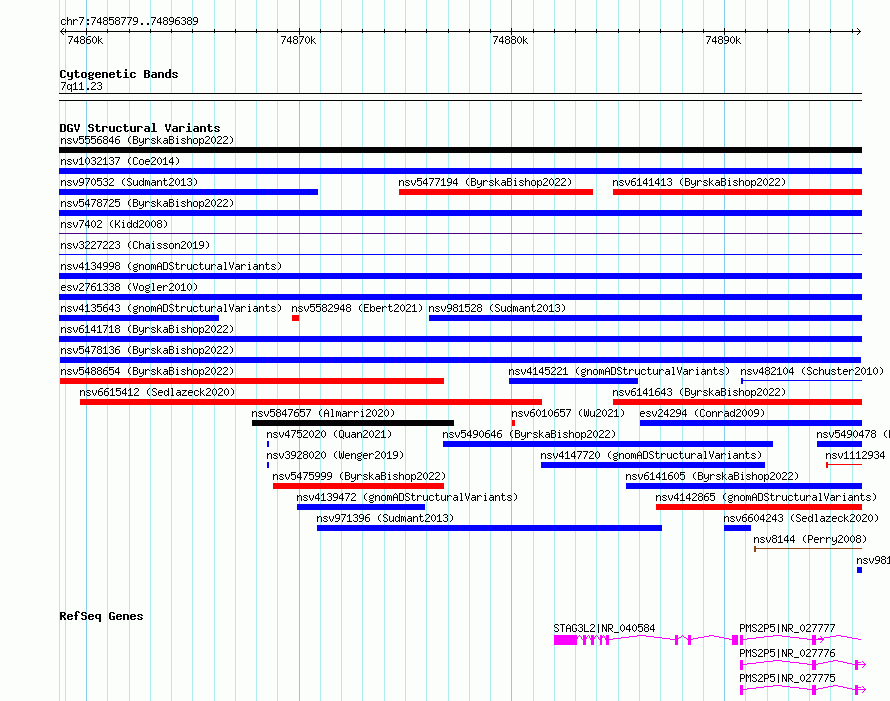Viewport: 890px width, 701px height.
Task: Click the blue nsv971396 variant bar
Action: [x=489, y=528]
